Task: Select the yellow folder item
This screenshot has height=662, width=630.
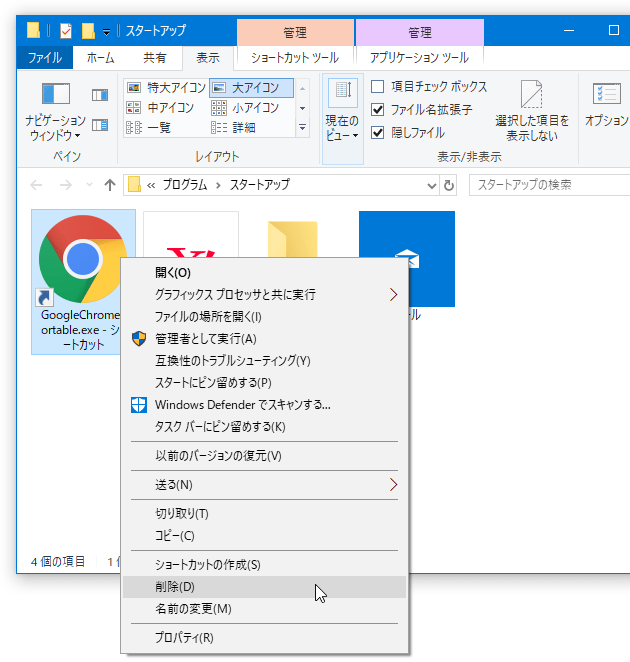Action: [292, 239]
